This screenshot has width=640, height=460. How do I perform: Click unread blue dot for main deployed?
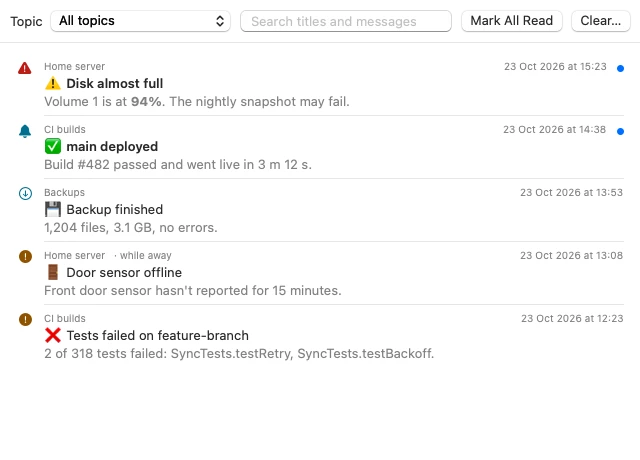(620, 131)
